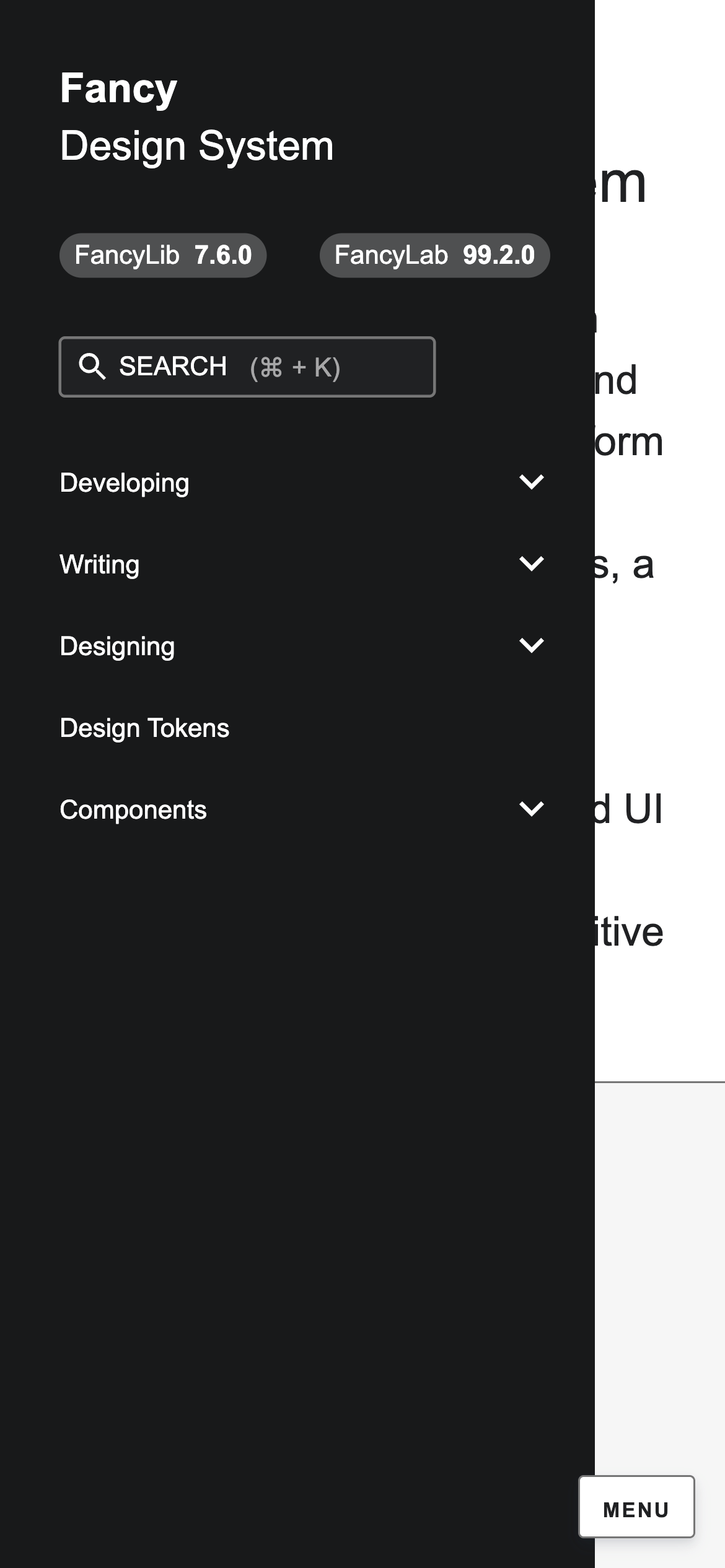Expand the Writing section chevron
This screenshot has height=1568, width=725.
coord(531,564)
